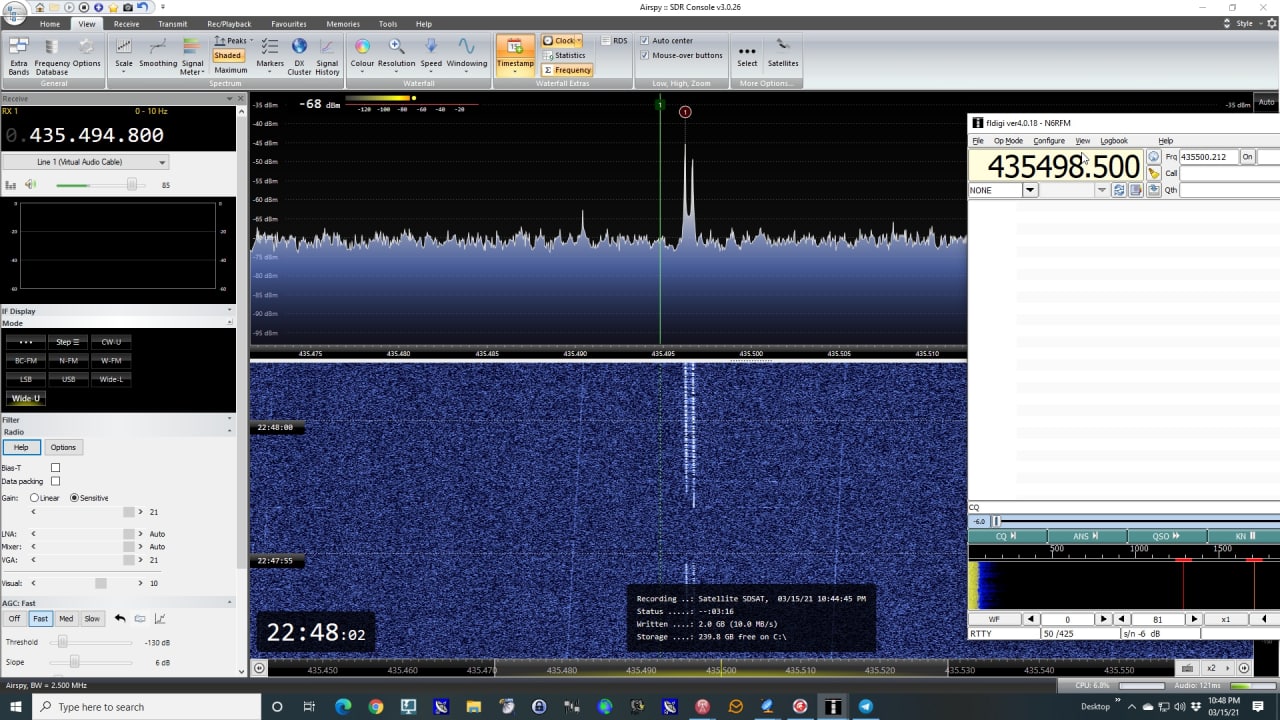Image resolution: width=1280 pixels, height=720 pixels.
Task: Open the fldigi Op Mode menu
Action: pos(1008,141)
